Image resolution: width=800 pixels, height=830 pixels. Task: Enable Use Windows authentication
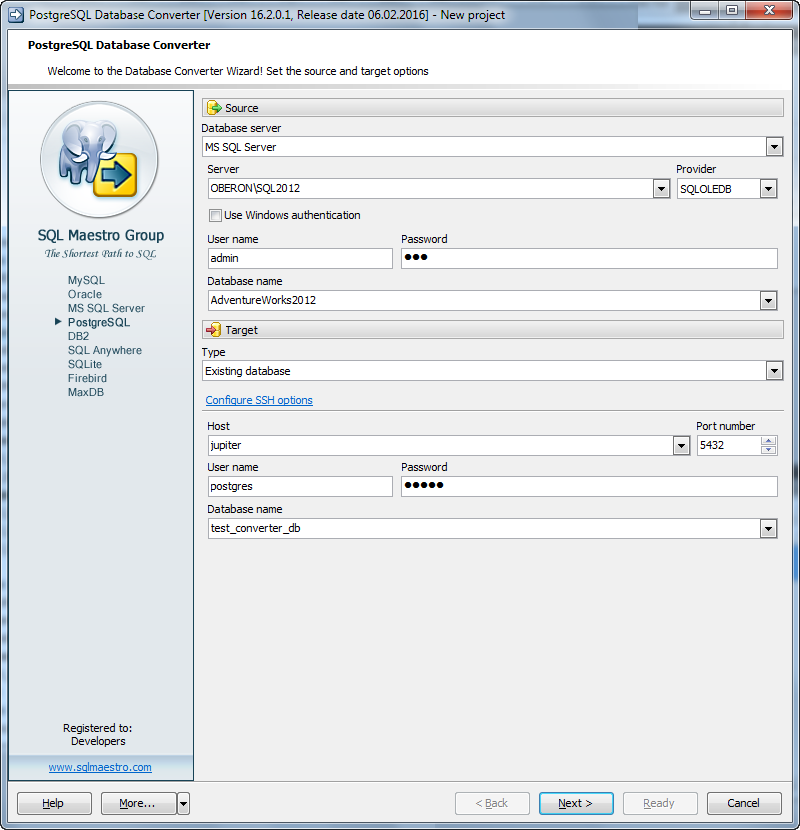215,215
